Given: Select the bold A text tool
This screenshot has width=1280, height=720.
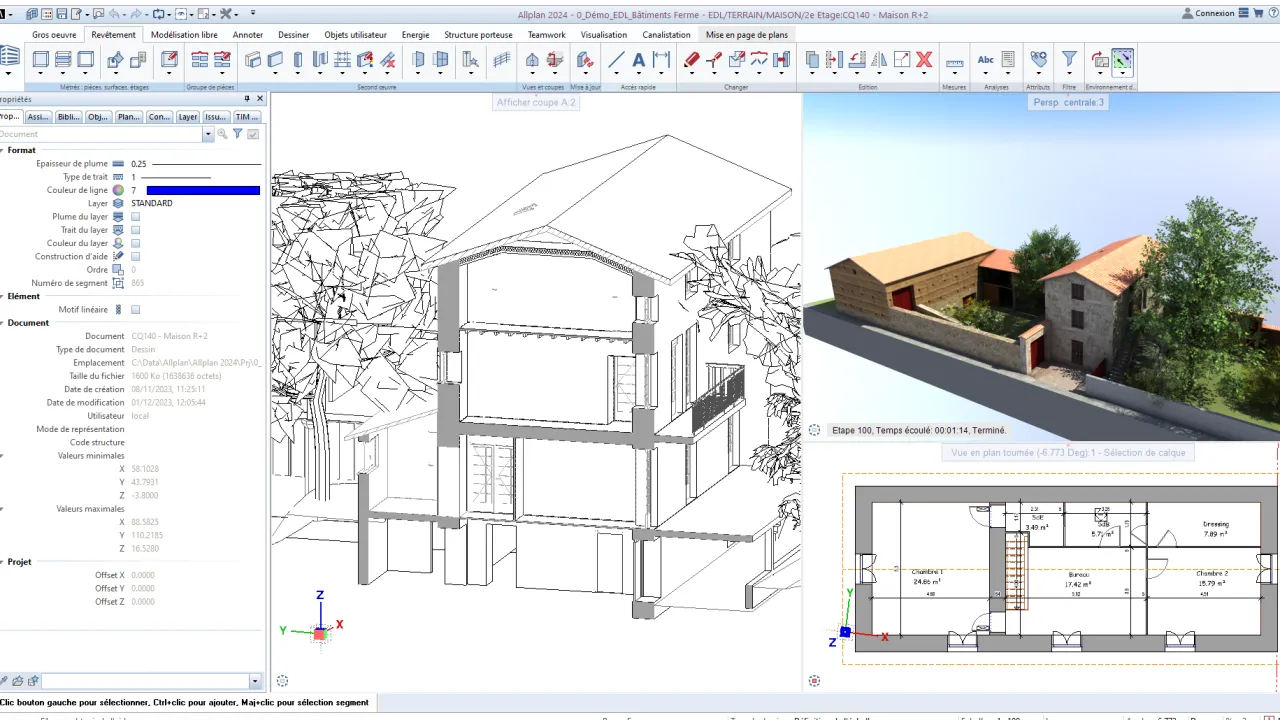Looking at the screenshot, I should [638, 60].
